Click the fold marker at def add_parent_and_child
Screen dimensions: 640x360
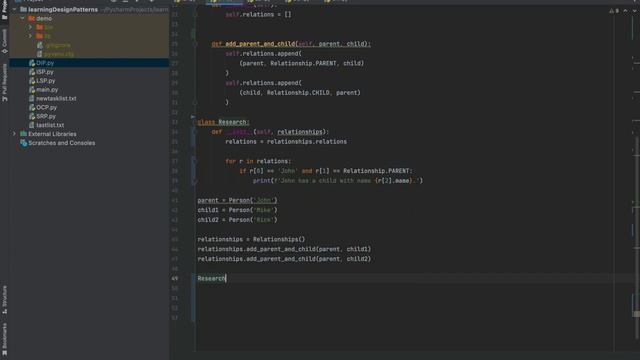pos(195,44)
